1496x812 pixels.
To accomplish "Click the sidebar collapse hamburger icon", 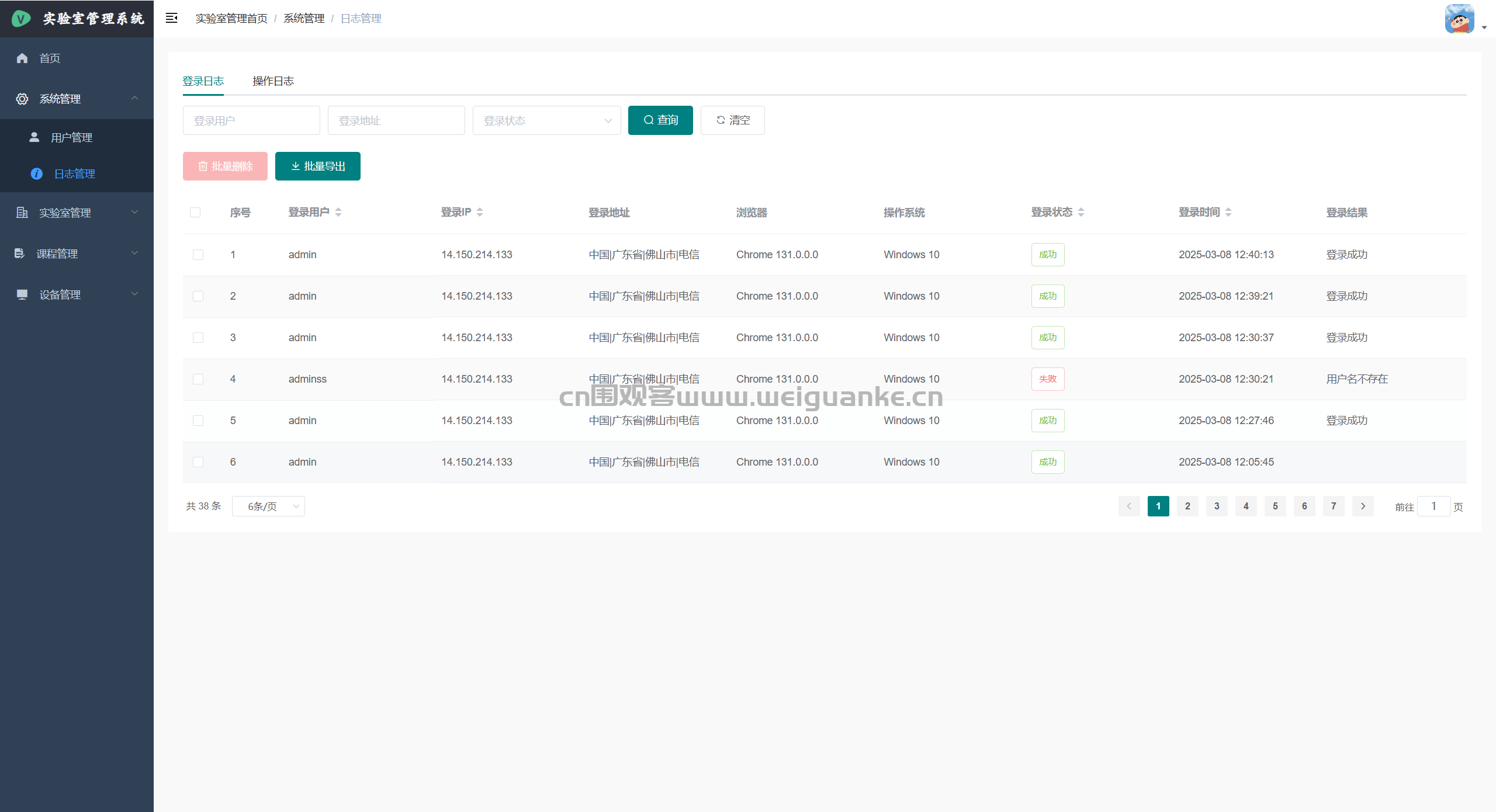I will pyautogui.click(x=171, y=18).
